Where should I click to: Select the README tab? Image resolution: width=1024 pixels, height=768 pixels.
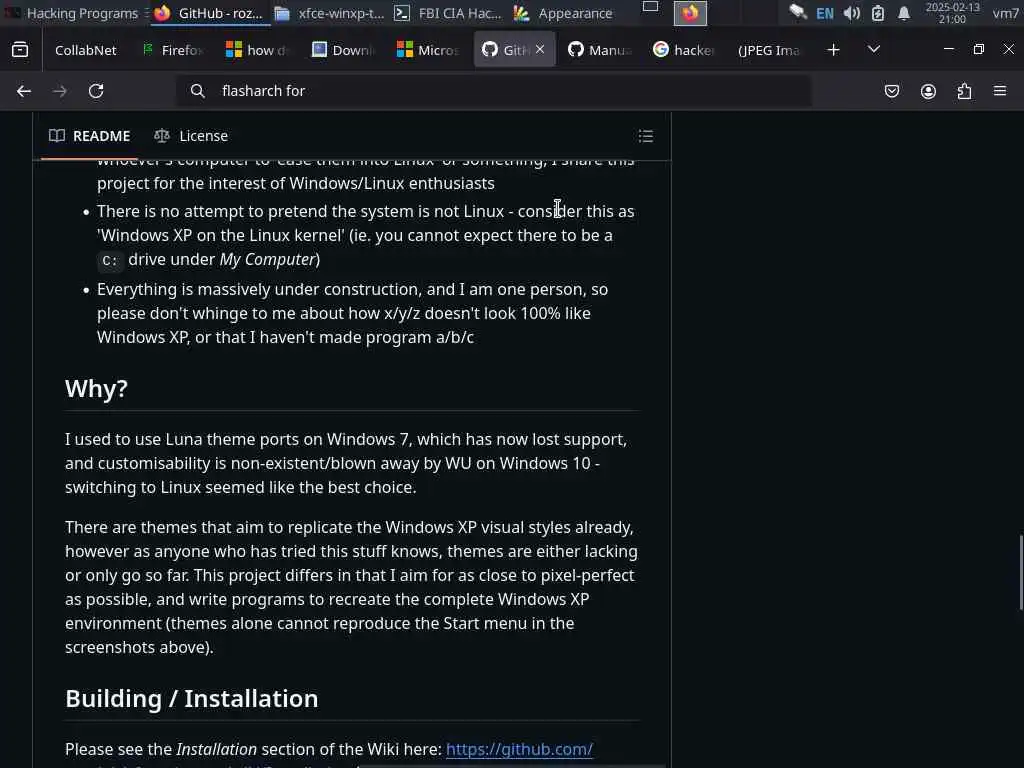click(x=89, y=136)
